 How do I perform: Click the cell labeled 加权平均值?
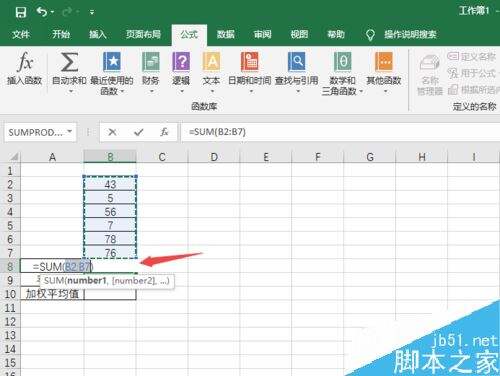52,294
